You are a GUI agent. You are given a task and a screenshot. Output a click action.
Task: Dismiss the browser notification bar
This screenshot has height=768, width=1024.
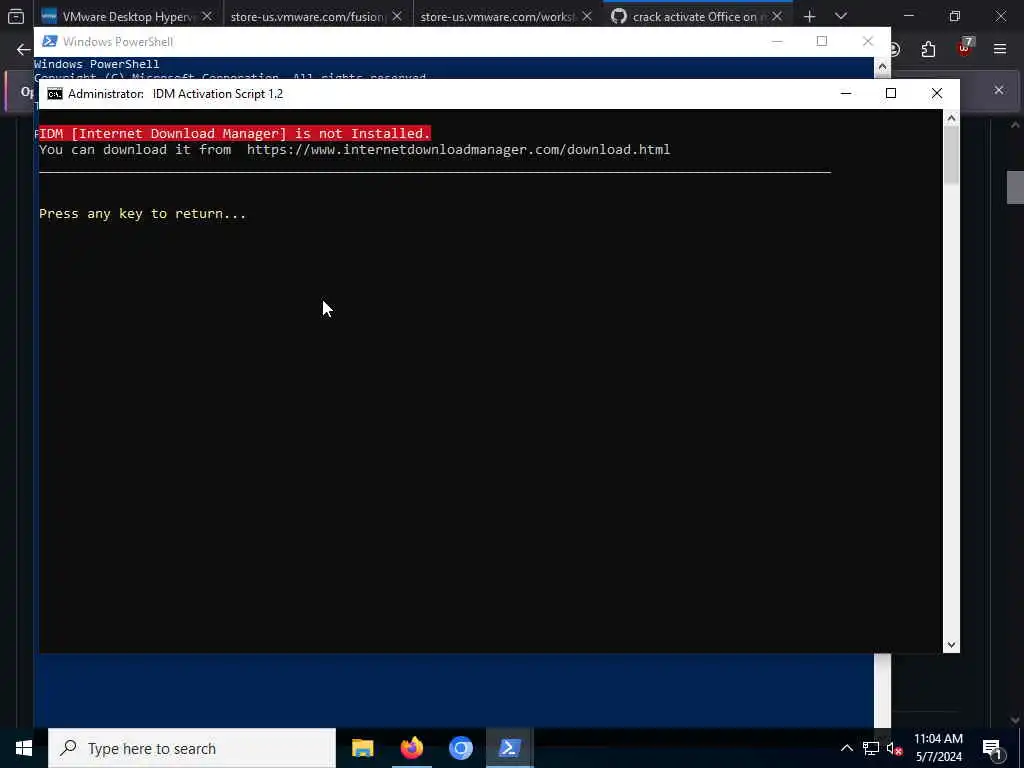999,90
